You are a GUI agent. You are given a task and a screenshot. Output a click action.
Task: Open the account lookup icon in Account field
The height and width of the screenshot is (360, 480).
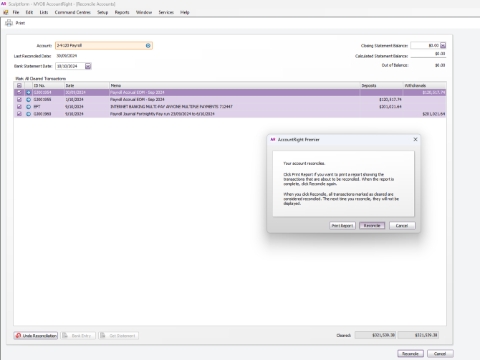pos(148,46)
